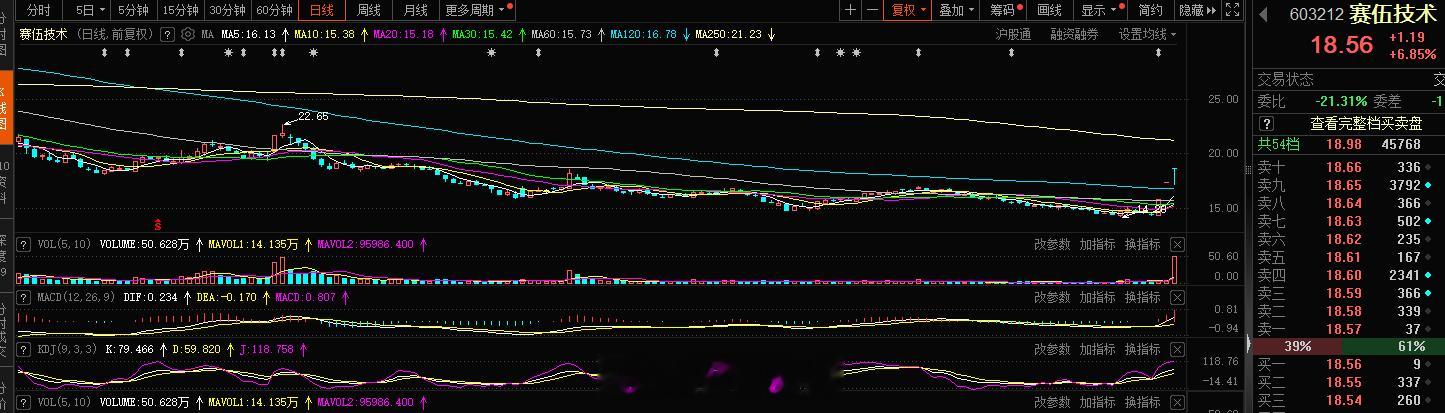The height and width of the screenshot is (413, 1445).
Task: Close the KDJ indicator panel
Action: tap(1177, 349)
